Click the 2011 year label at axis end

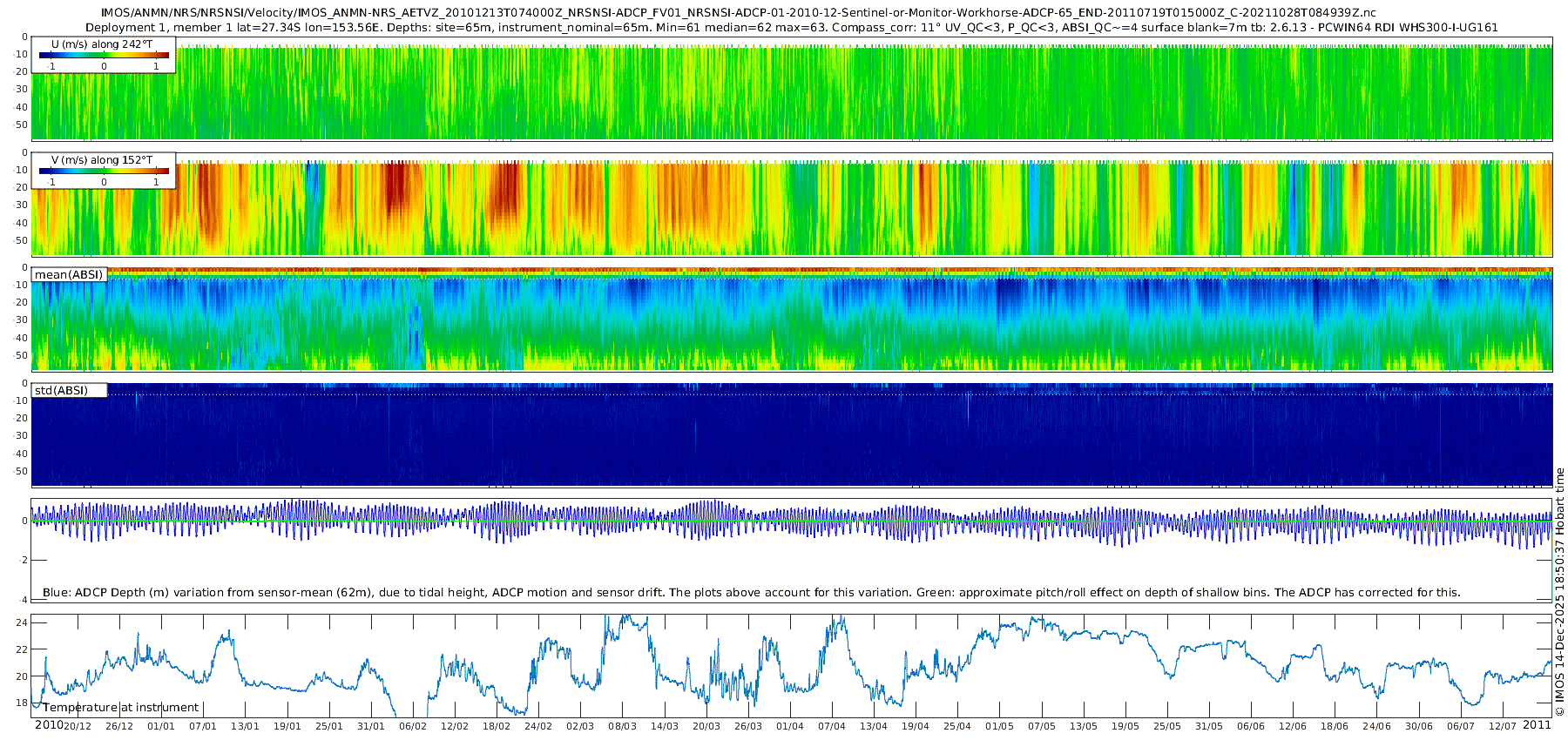pyautogui.click(x=1537, y=725)
